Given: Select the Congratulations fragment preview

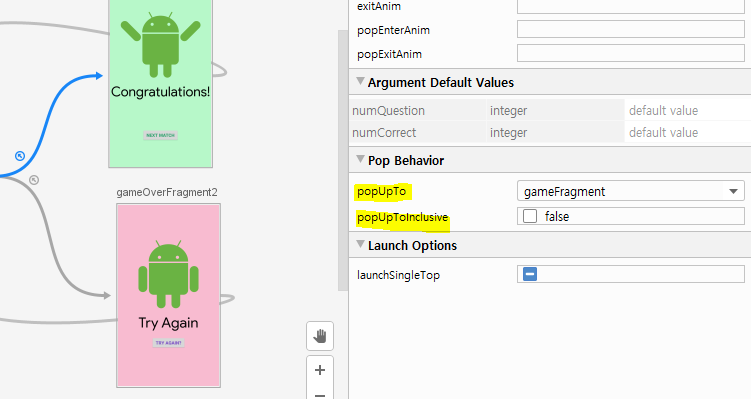Looking at the screenshot, I should click(x=160, y=83).
